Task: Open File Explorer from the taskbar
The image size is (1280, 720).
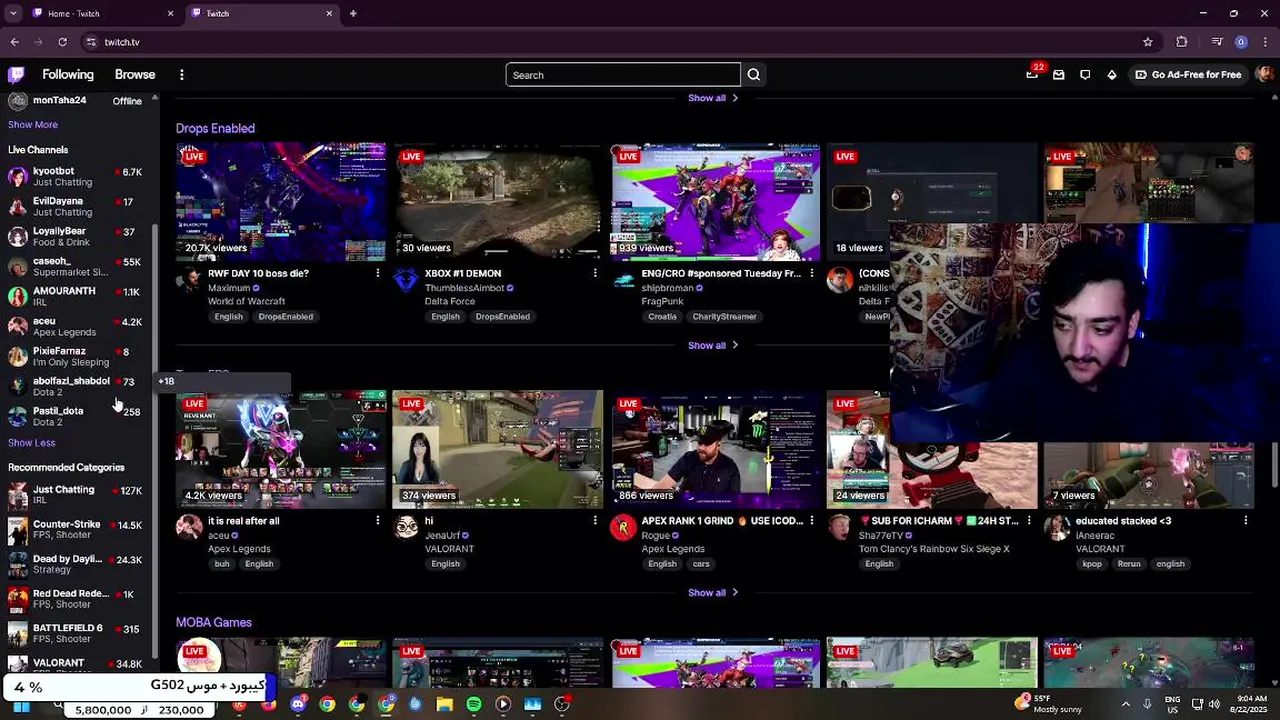Action: (x=445, y=704)
